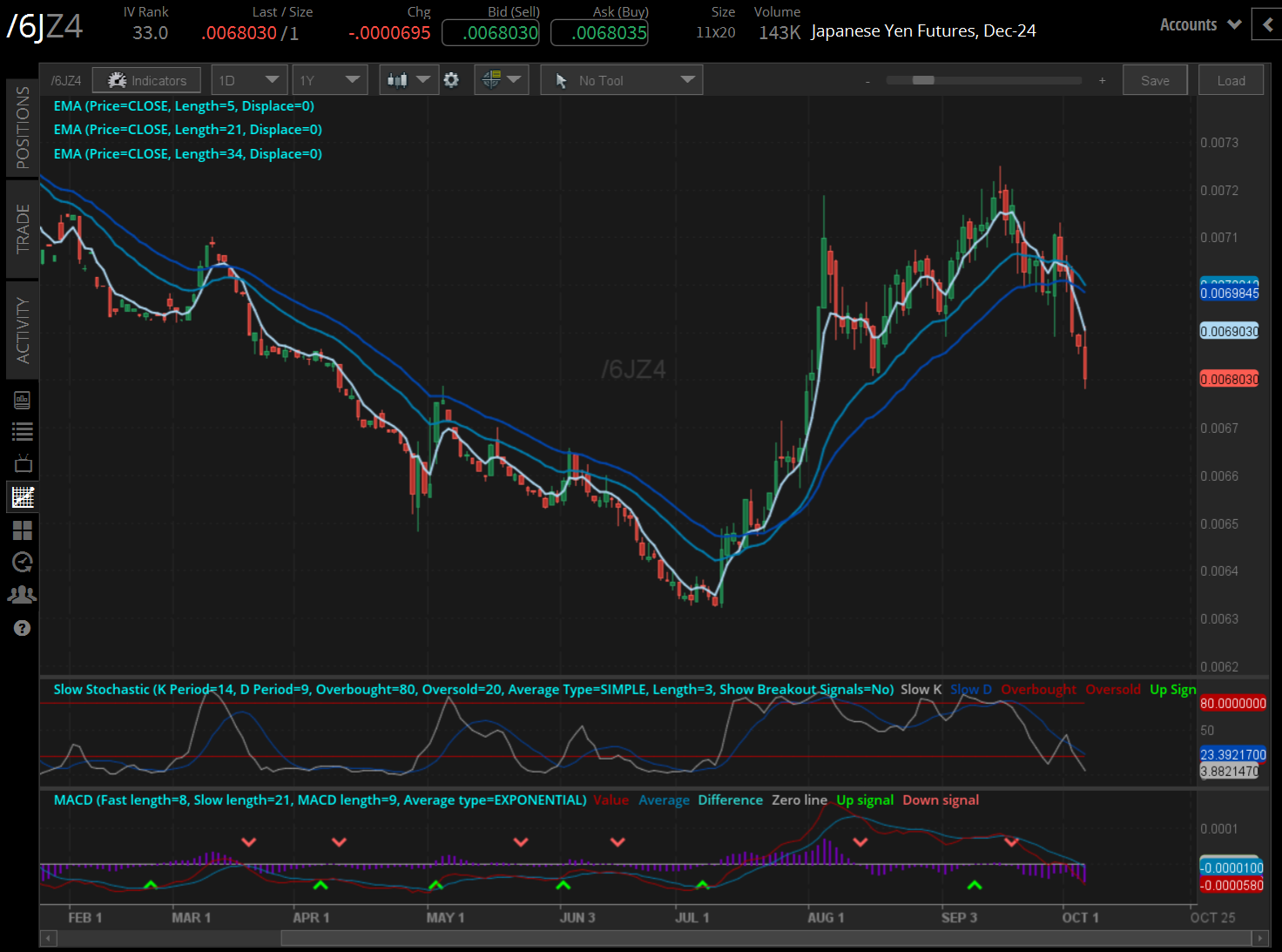Click the chart gear settings icon
The image size is (1282, 952).
[451, 80]
